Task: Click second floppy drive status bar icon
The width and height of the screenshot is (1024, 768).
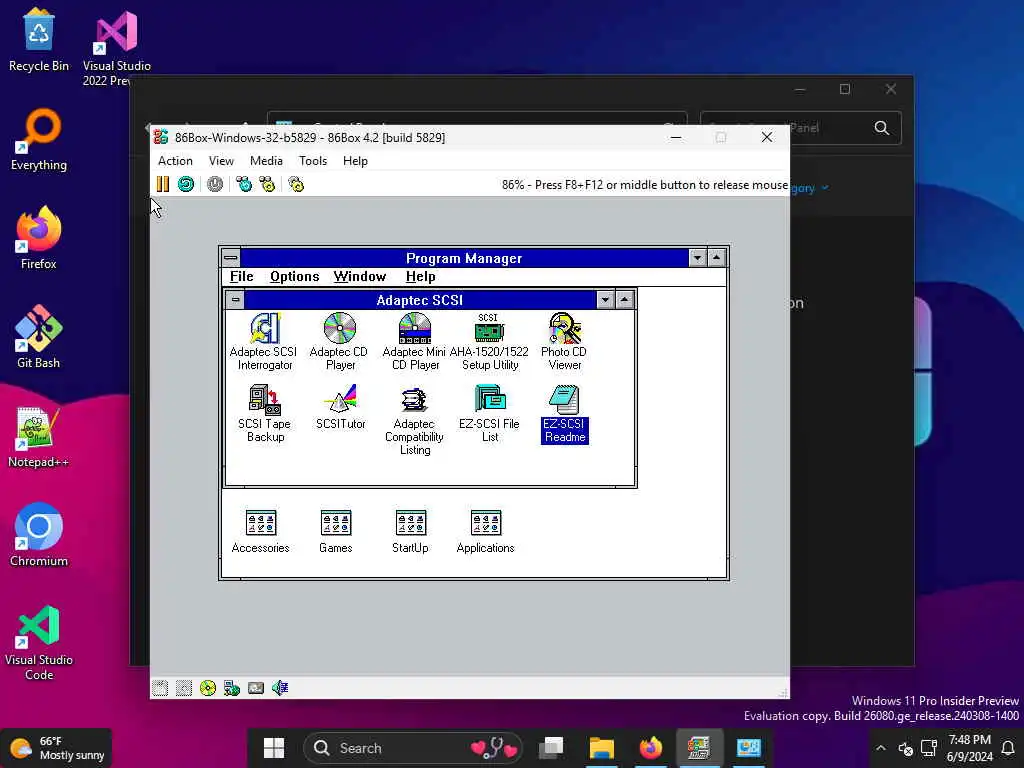Action: 184,688
